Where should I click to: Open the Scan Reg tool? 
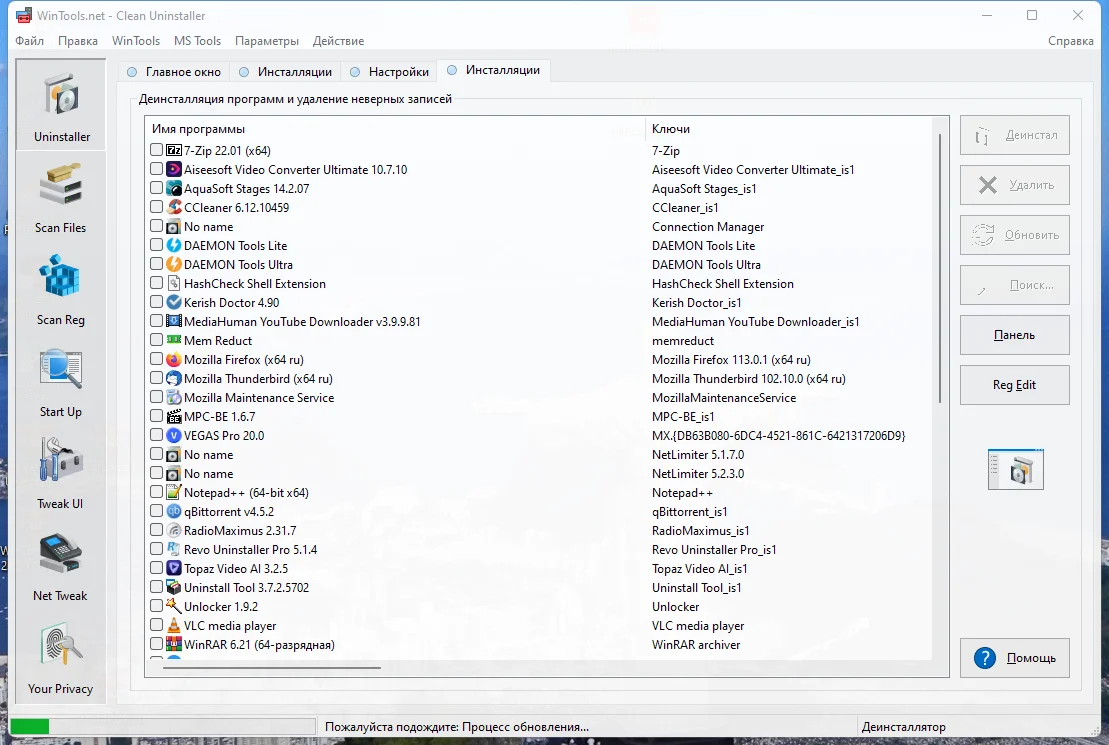coord(61,289)
